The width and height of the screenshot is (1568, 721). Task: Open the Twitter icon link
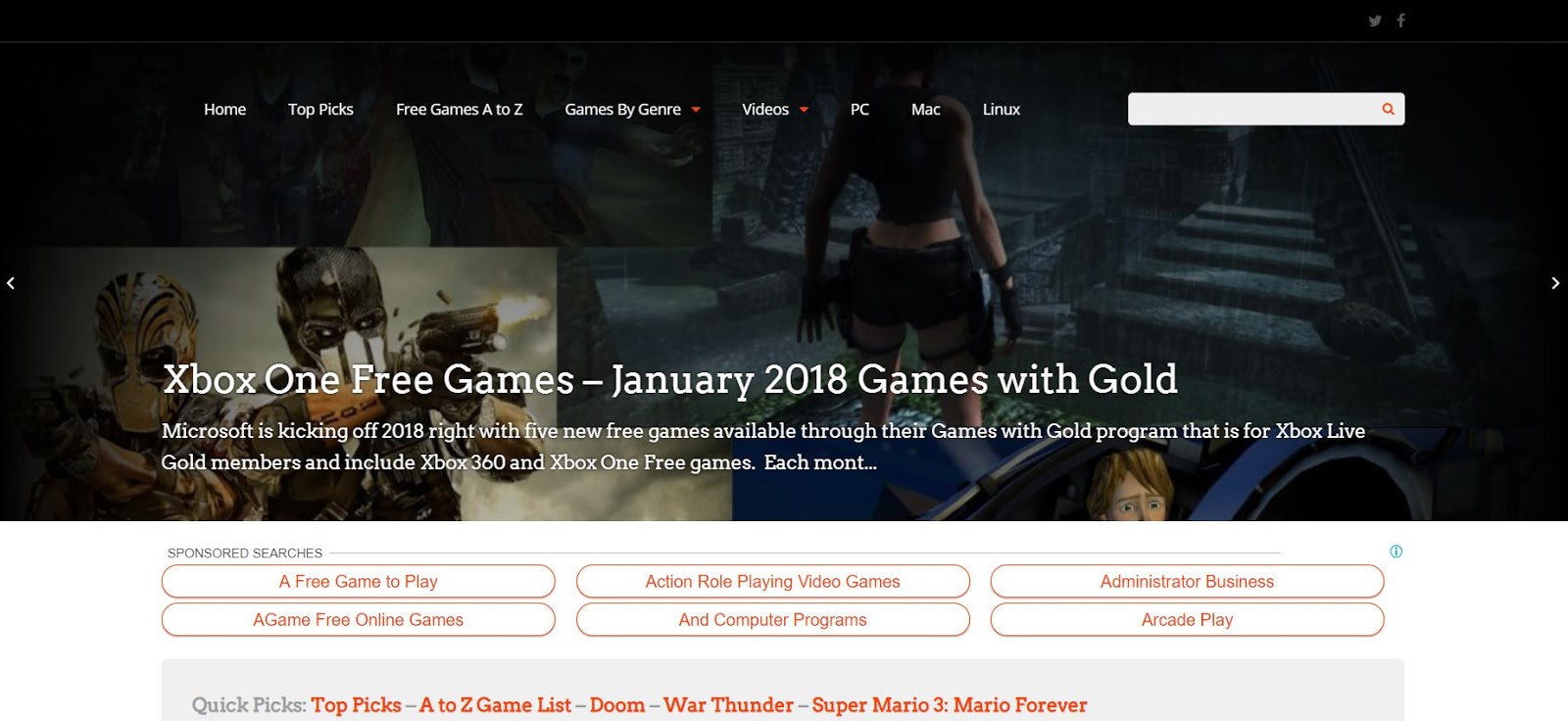pyautogui.click(x=1375, y=21)
